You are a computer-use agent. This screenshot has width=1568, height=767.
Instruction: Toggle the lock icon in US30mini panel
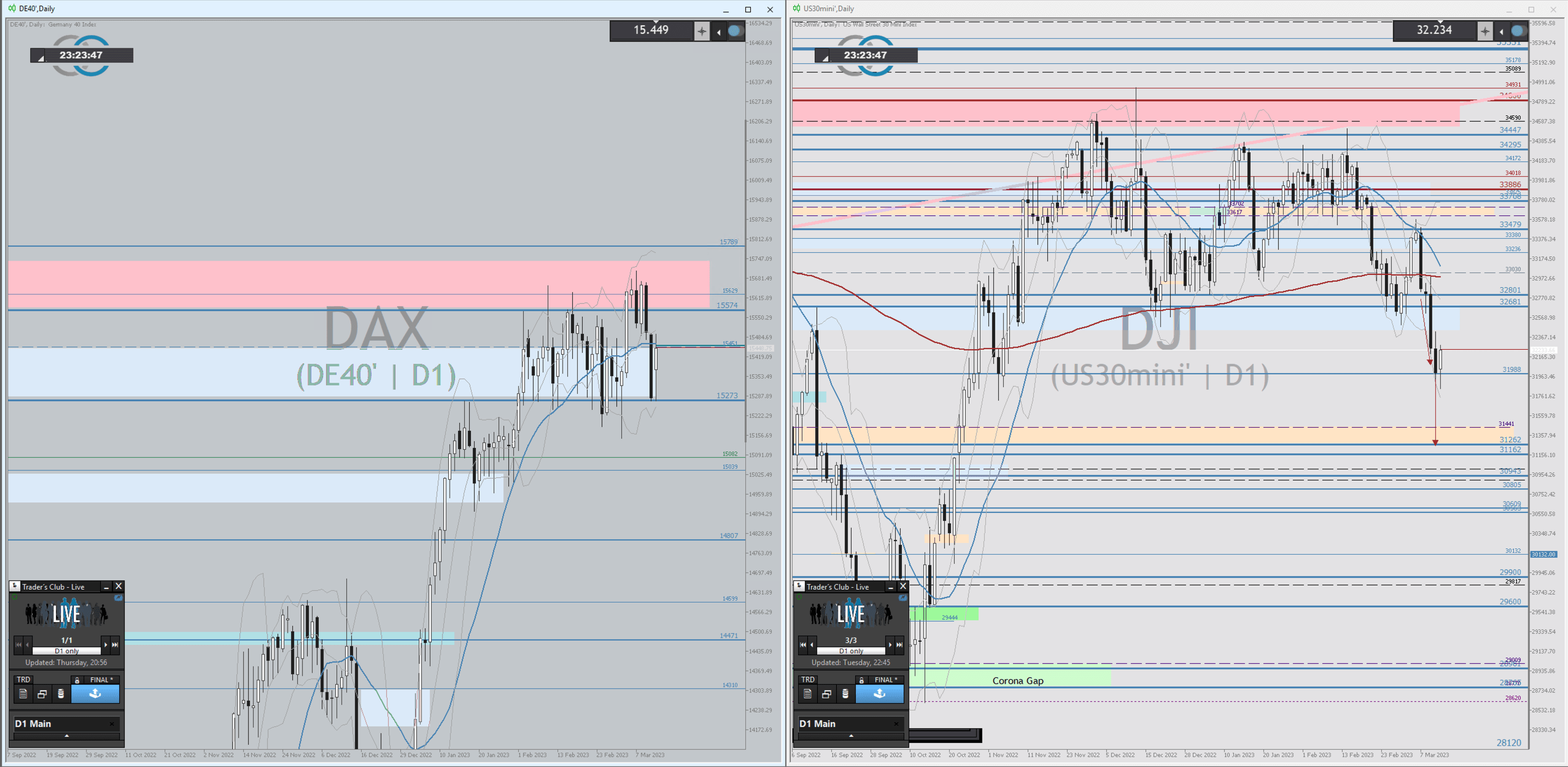pyautogui.click(x=861, y=680)
